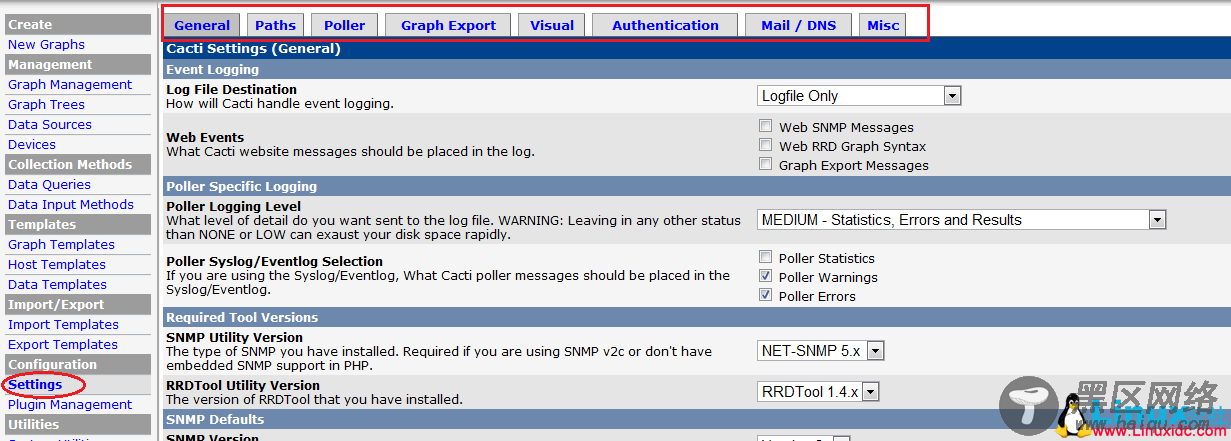Go to Data Templates
The width and height of the screenshot is (1231, 441).
click(x=57, y=284)
